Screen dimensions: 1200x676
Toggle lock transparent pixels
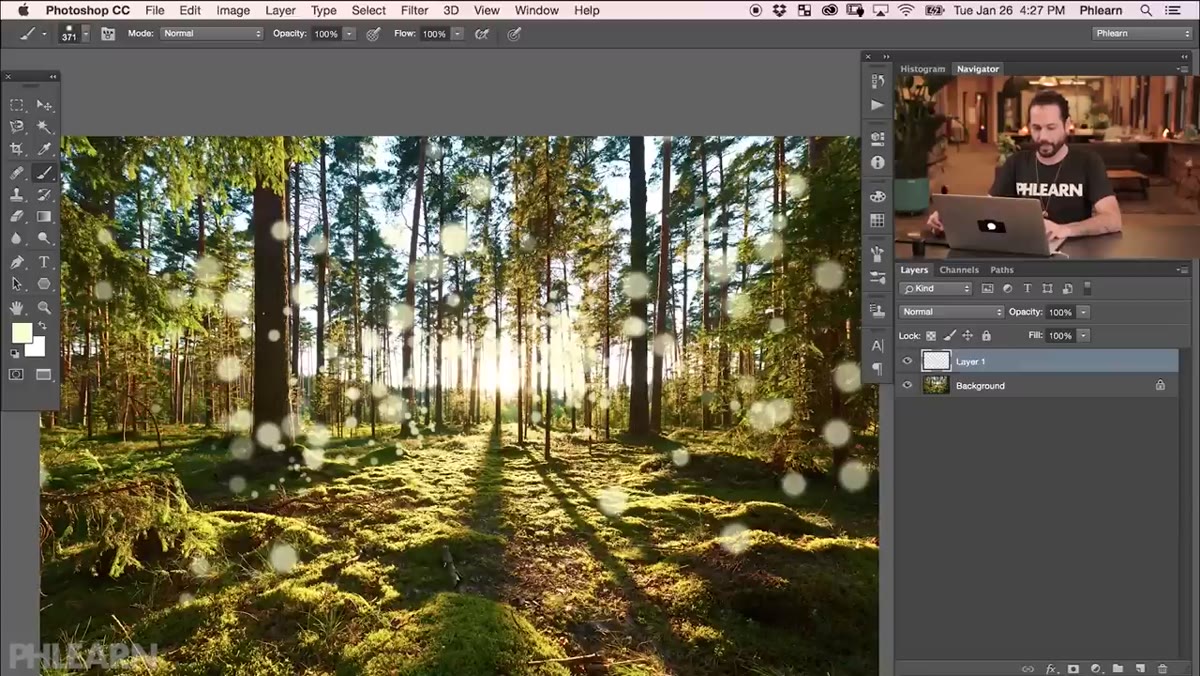[x=931, y=336]
